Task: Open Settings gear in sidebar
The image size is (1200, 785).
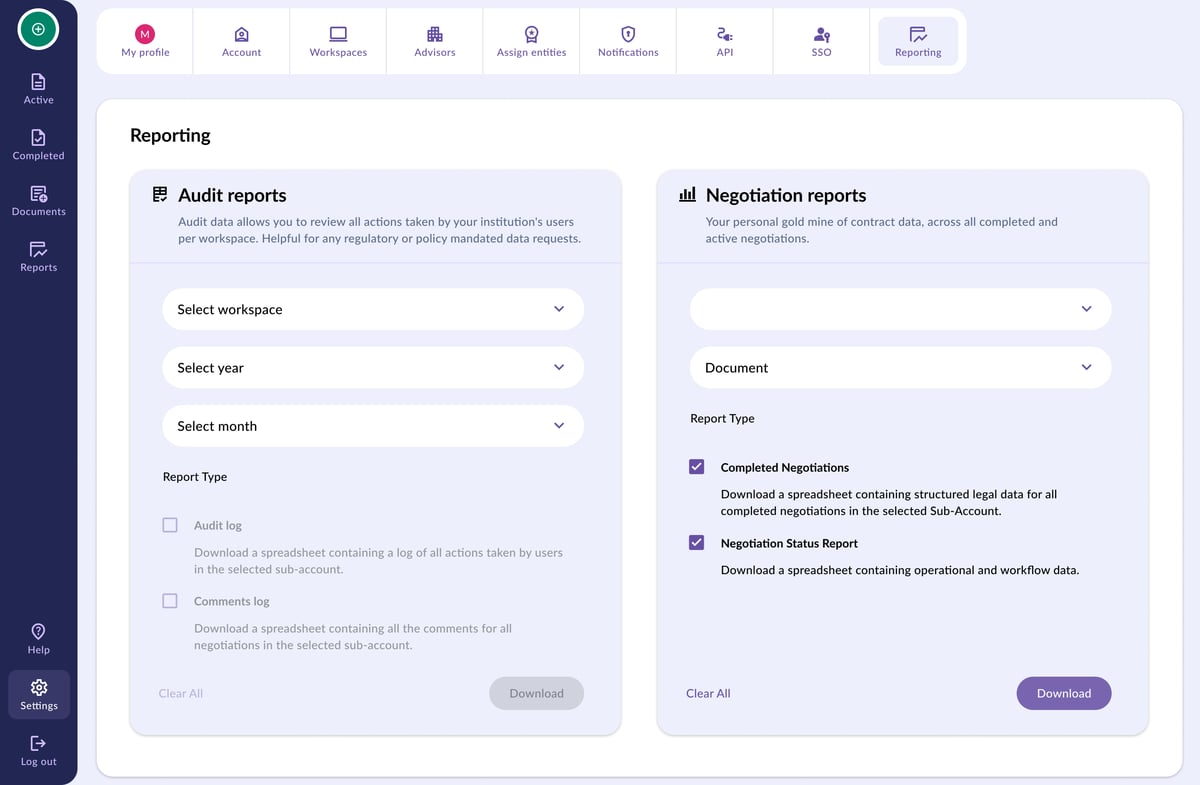Action: coord(38,695)
